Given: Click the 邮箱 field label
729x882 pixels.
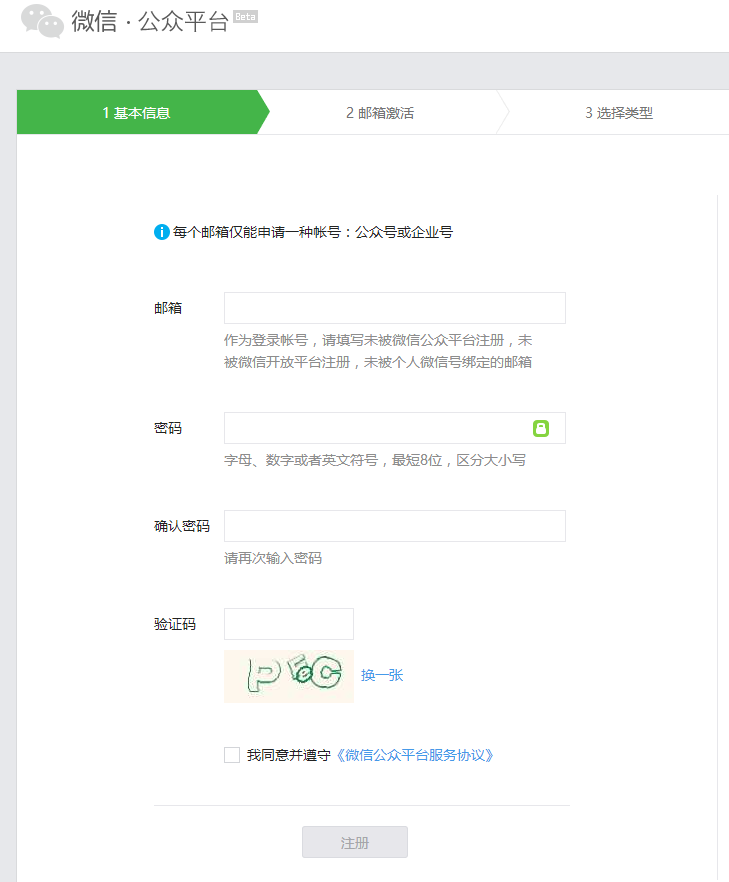Looking at the screenshot, I should click(168, 308).
